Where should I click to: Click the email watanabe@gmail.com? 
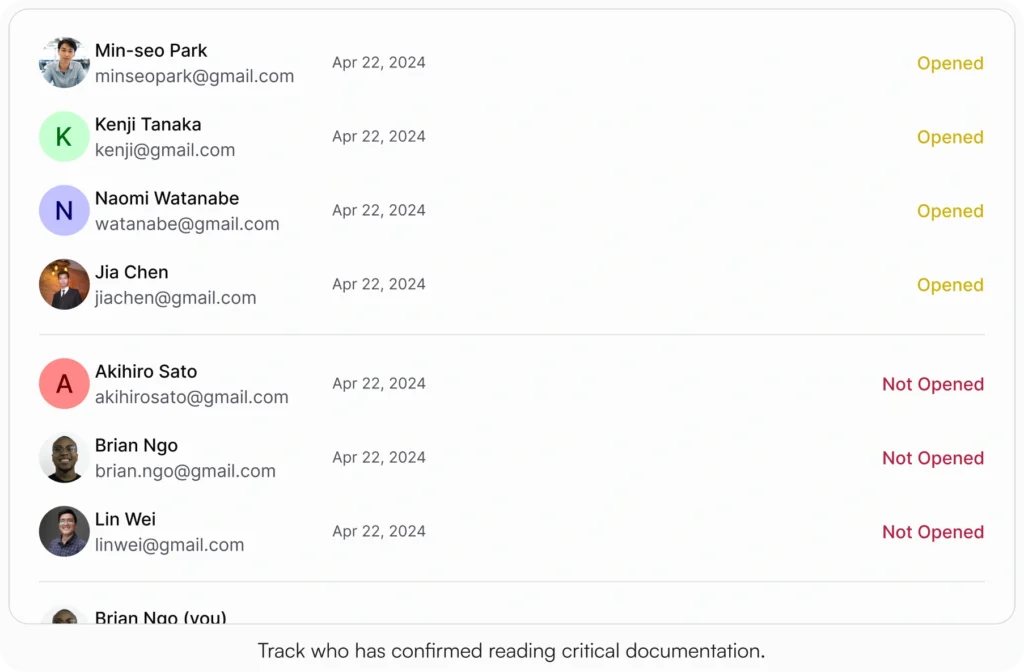pos(187,224)
